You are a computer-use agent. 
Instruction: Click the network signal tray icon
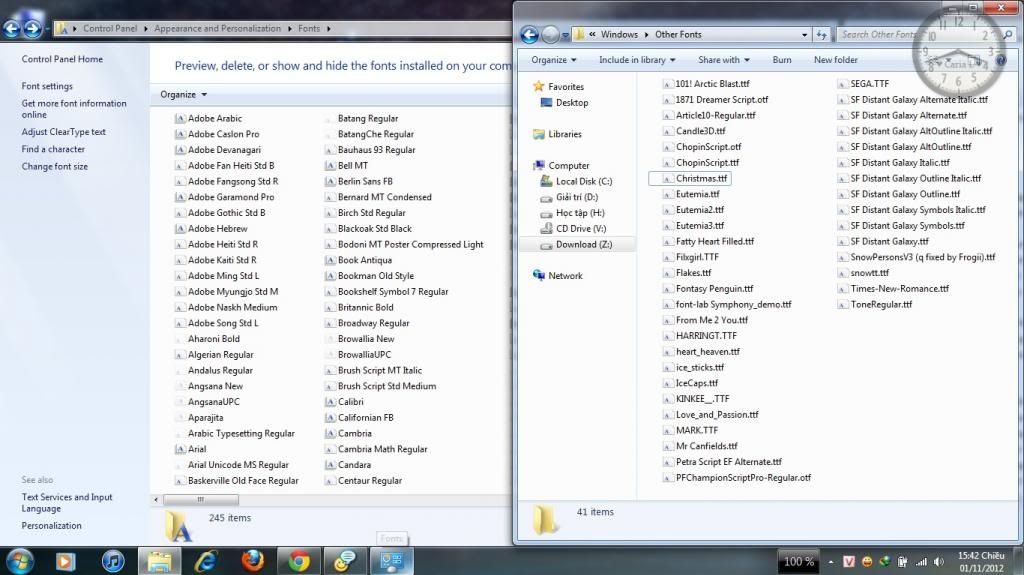pyautogui.click(x=921, y=562)
